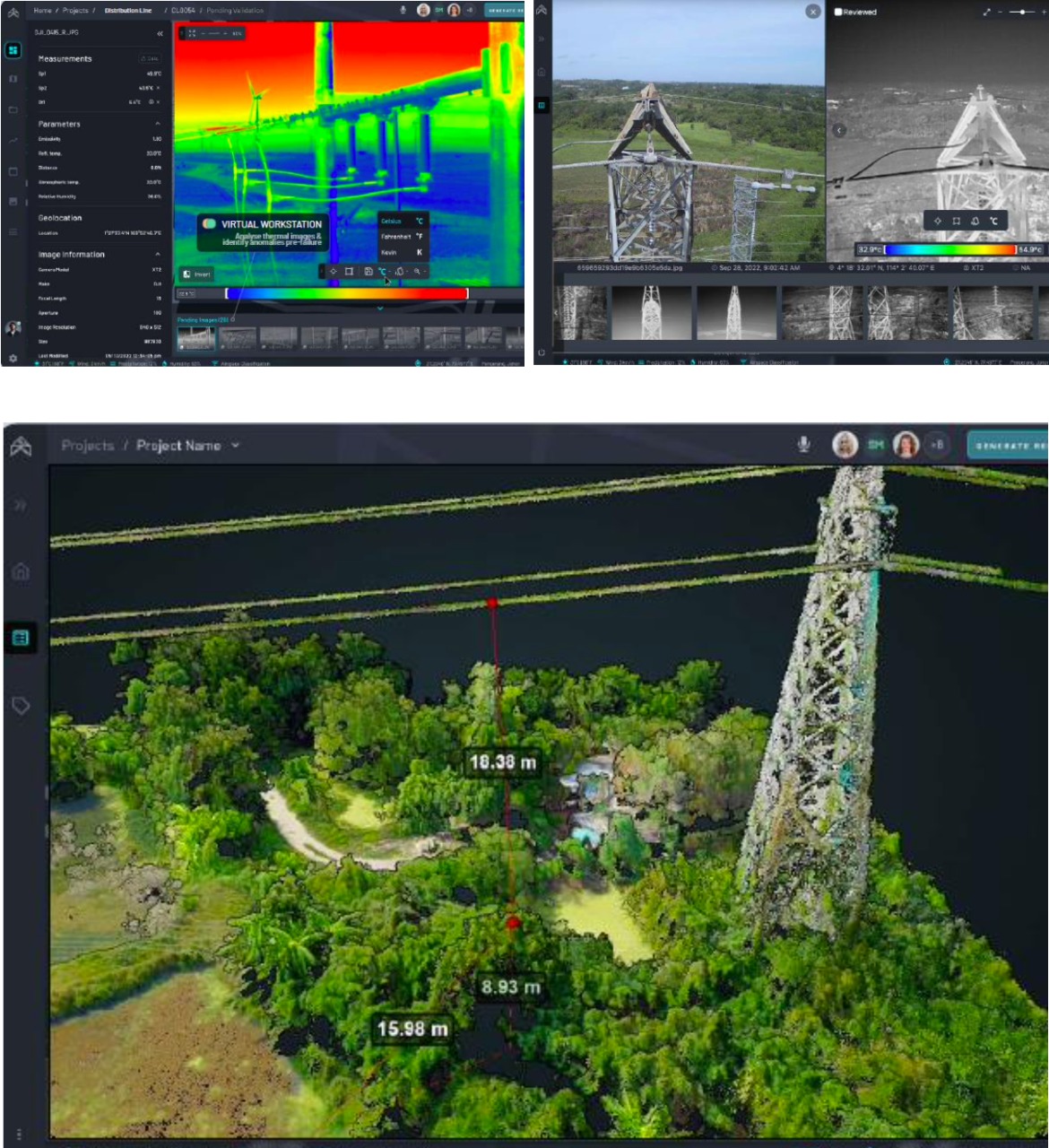The image size is (1049, 1148).
Task: Collapse the Image Information section
Action: coord(158,255)
